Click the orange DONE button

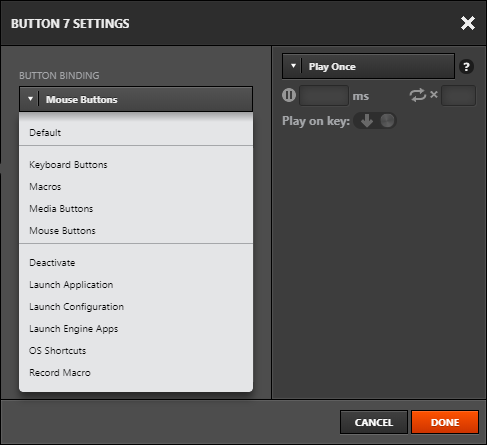point(445,422)
